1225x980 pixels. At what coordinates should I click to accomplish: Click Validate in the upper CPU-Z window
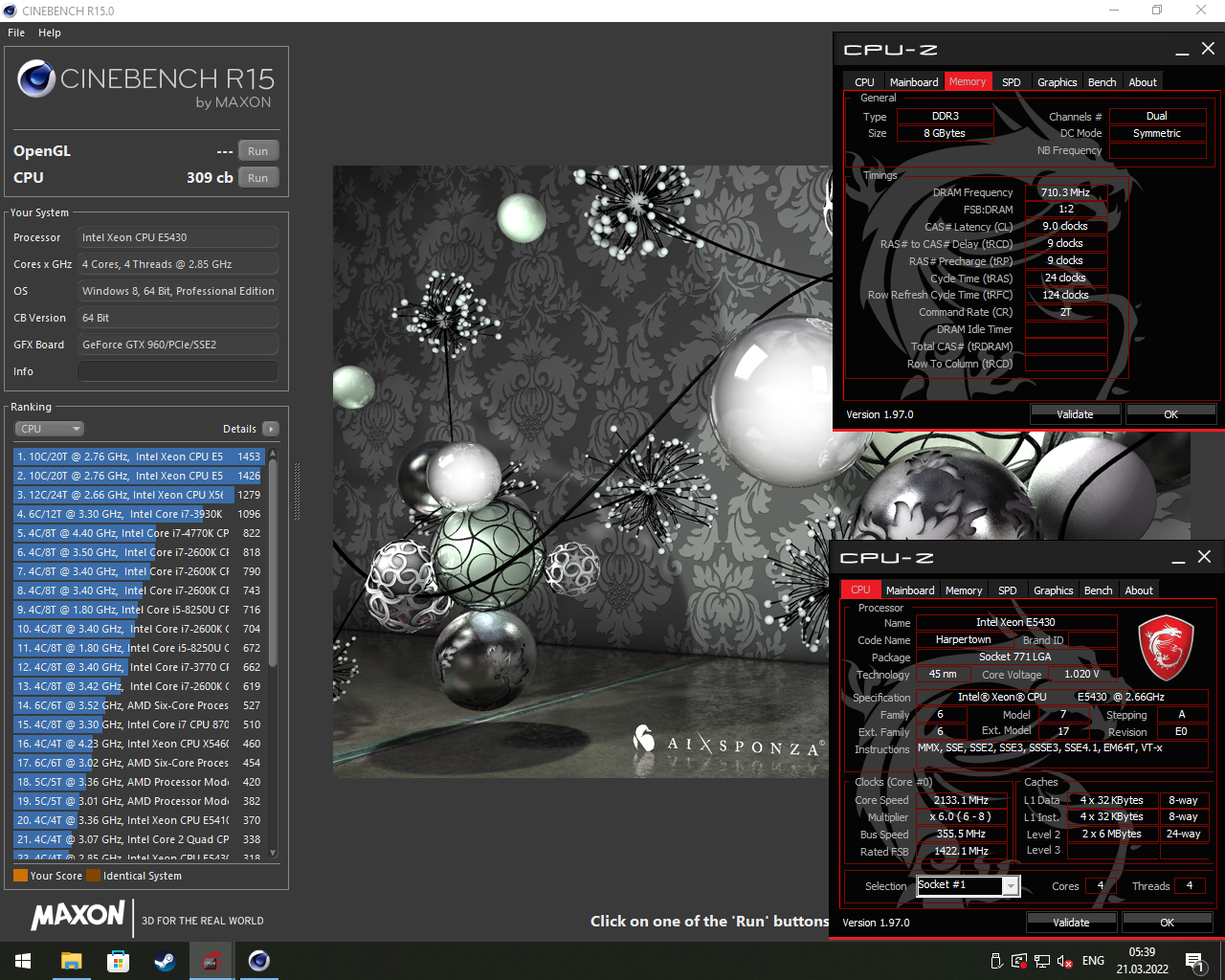pyautogui.click(x=1075, y=414)
